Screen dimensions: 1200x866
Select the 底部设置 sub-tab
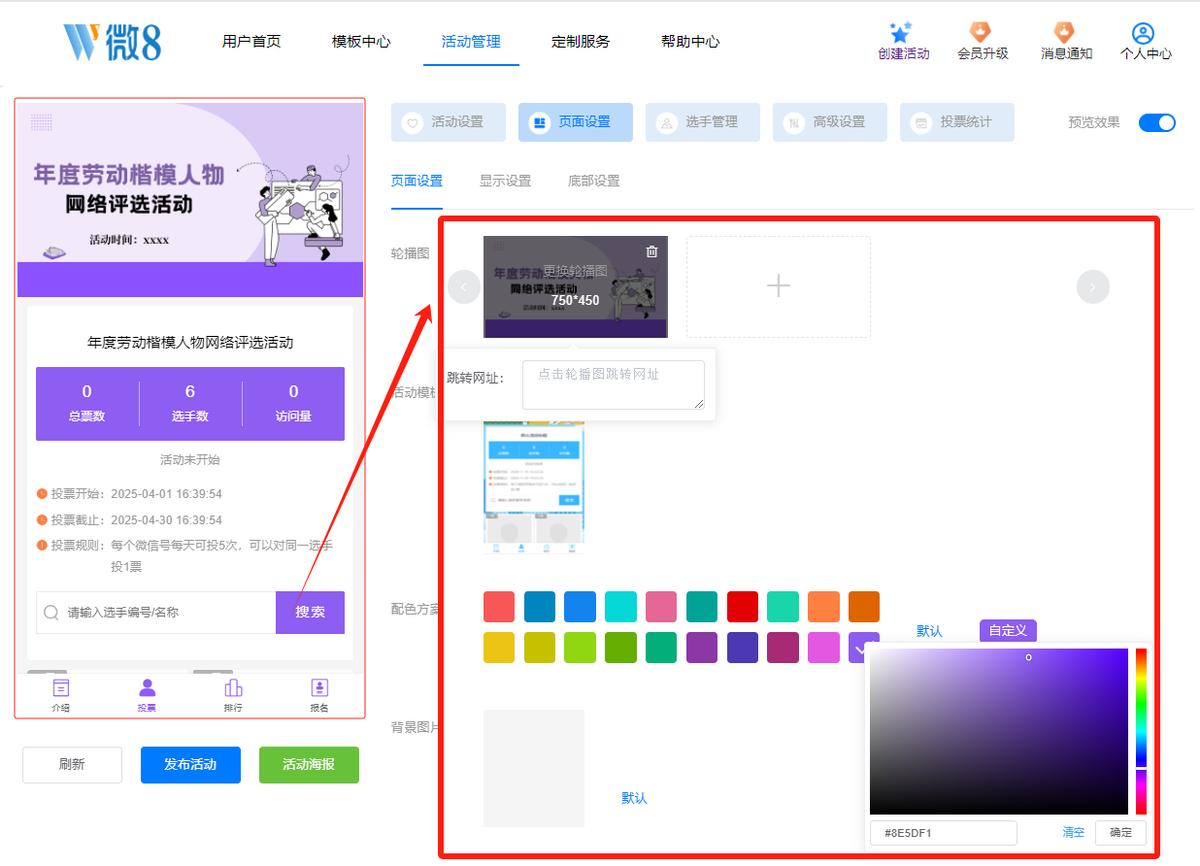coord(594,181)
